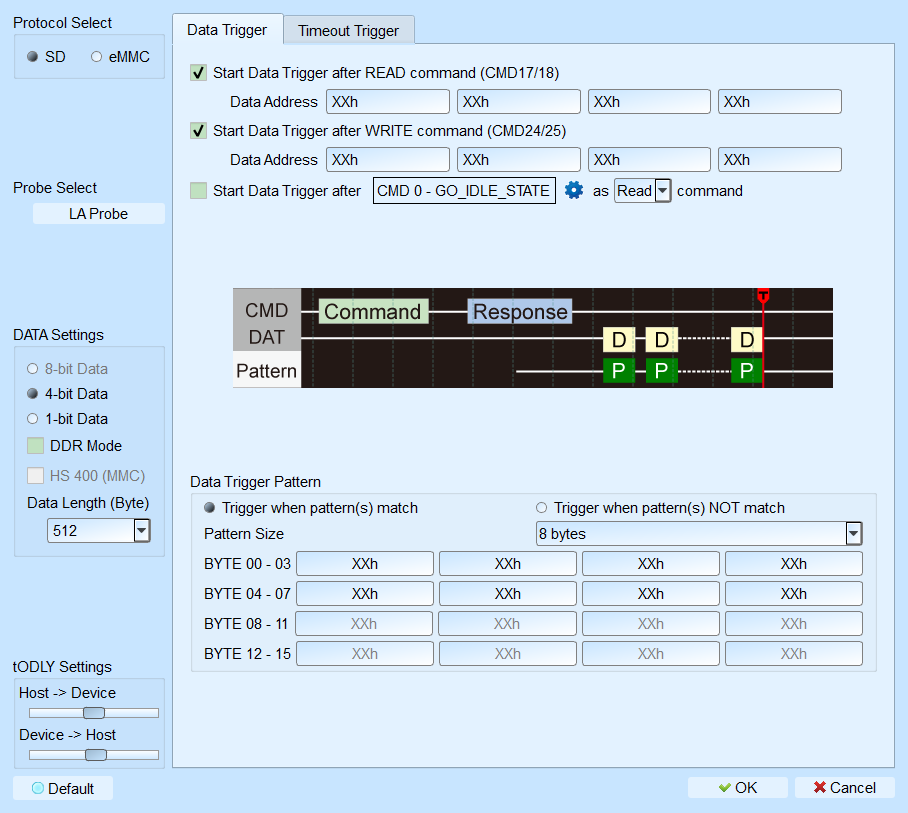The height and width of the screenshot is (813, 908).
Task: Select the SD protocol radio button
Action: (32, 57)
